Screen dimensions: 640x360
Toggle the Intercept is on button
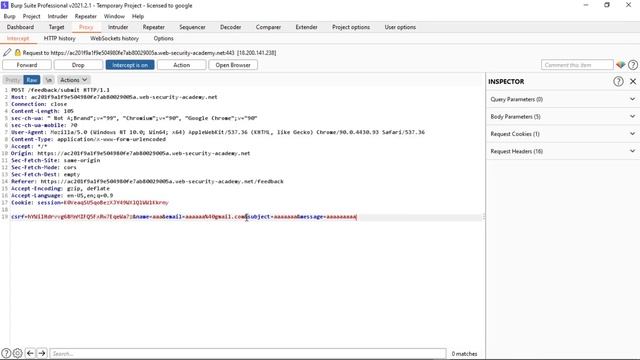tap(130, 65)
